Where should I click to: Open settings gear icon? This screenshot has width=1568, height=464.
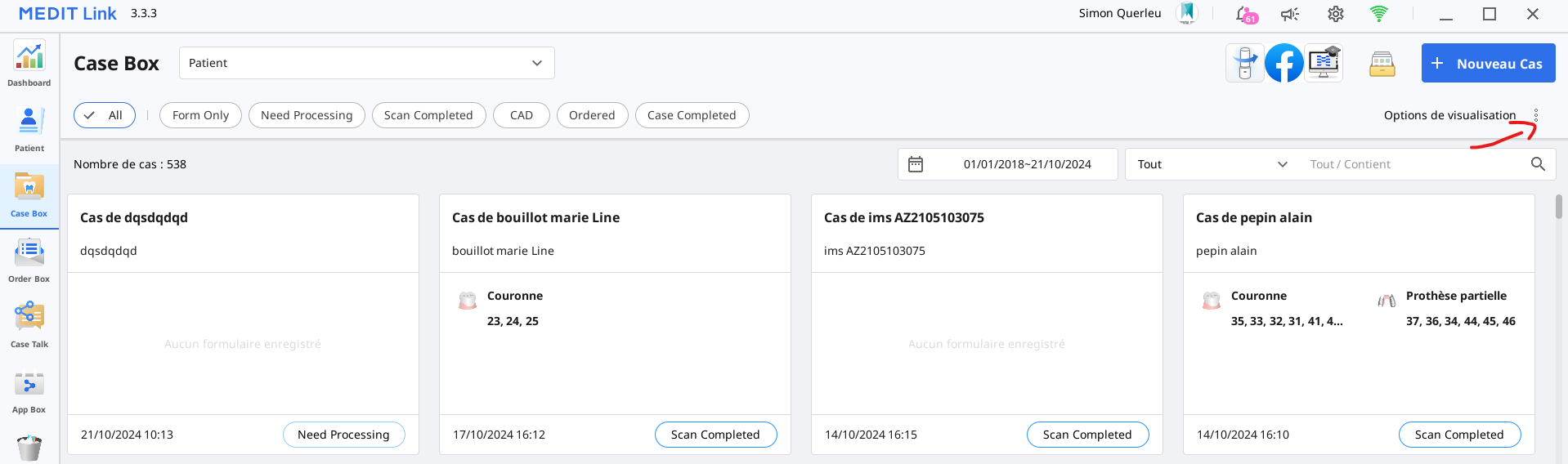[x=1336, y=14]
